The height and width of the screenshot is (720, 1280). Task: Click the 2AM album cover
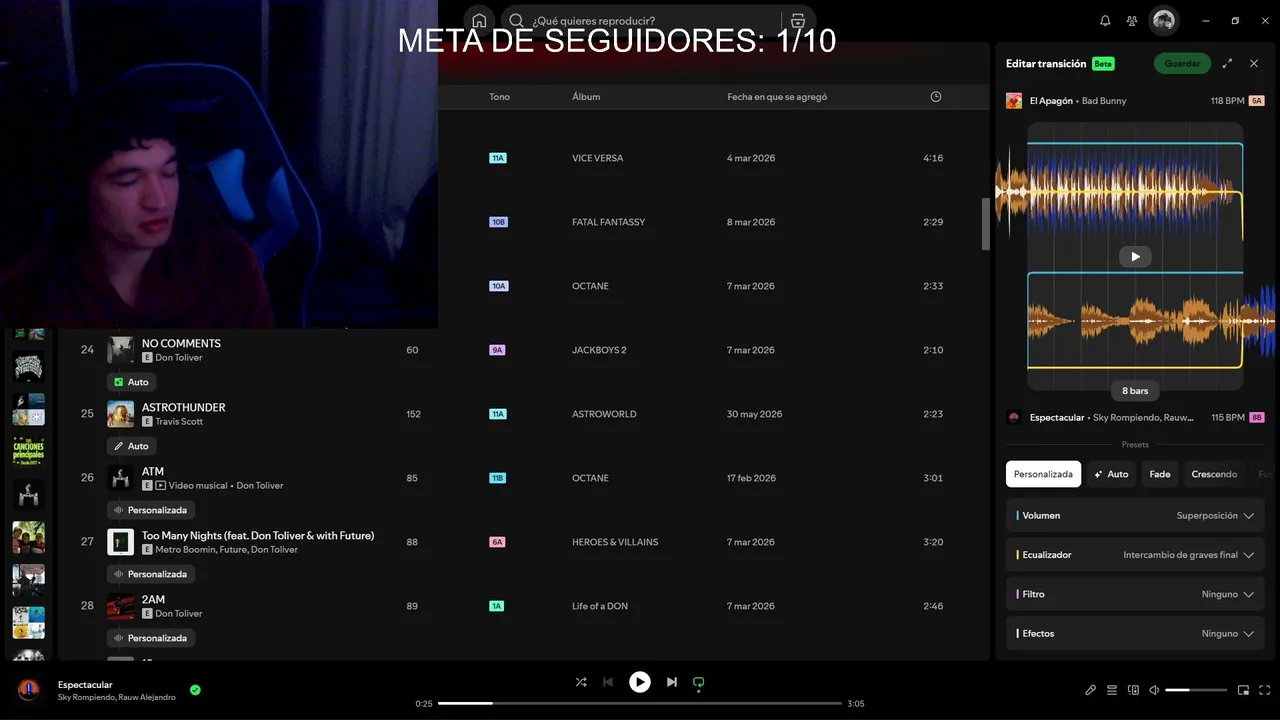[x=121, y=606]
